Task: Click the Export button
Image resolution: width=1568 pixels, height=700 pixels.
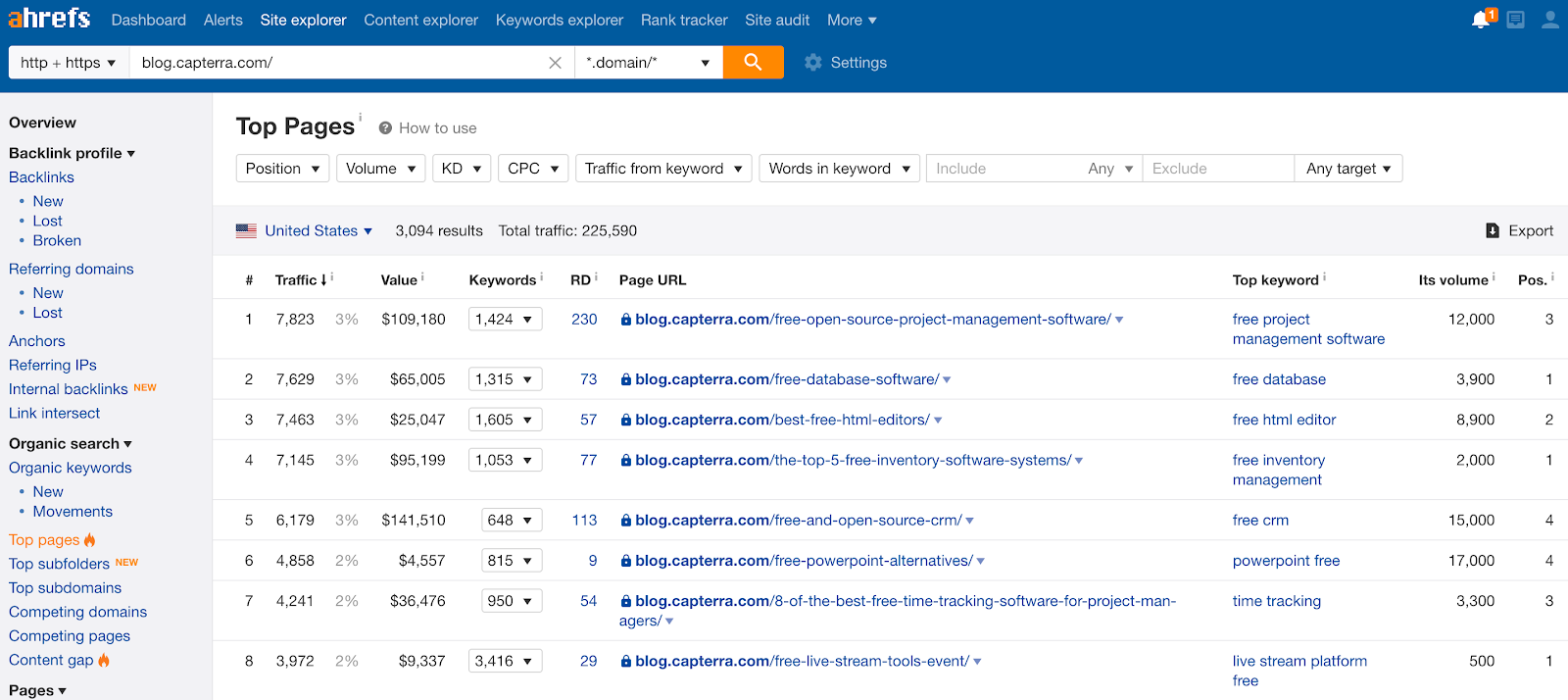Action: (1520, 230)
